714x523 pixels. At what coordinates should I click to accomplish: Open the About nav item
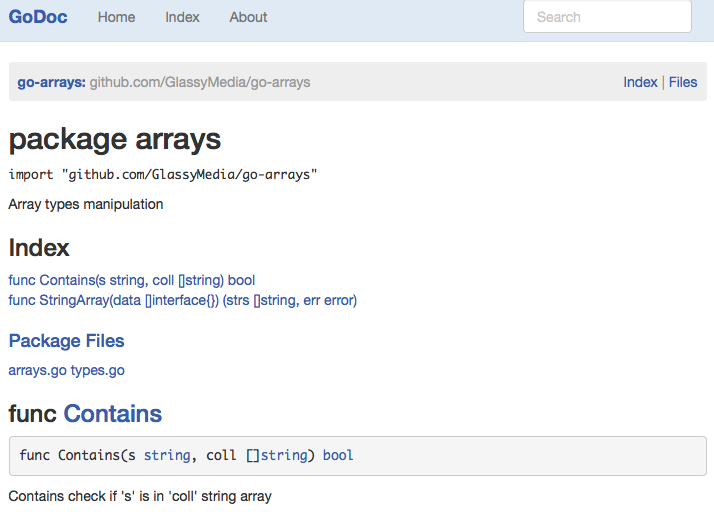click(248, 17)
